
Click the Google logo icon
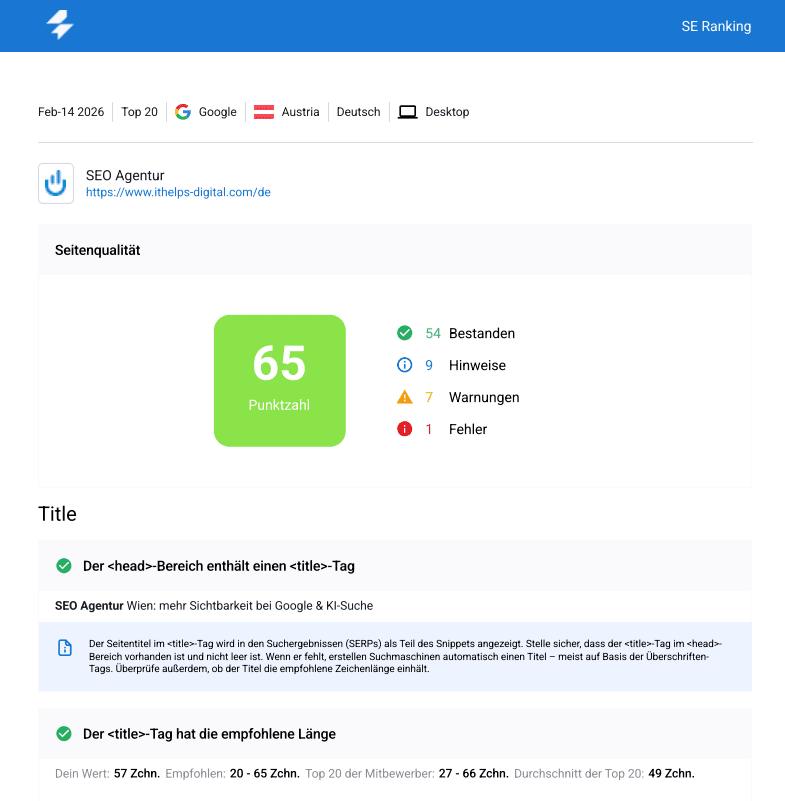pos(183,111)
